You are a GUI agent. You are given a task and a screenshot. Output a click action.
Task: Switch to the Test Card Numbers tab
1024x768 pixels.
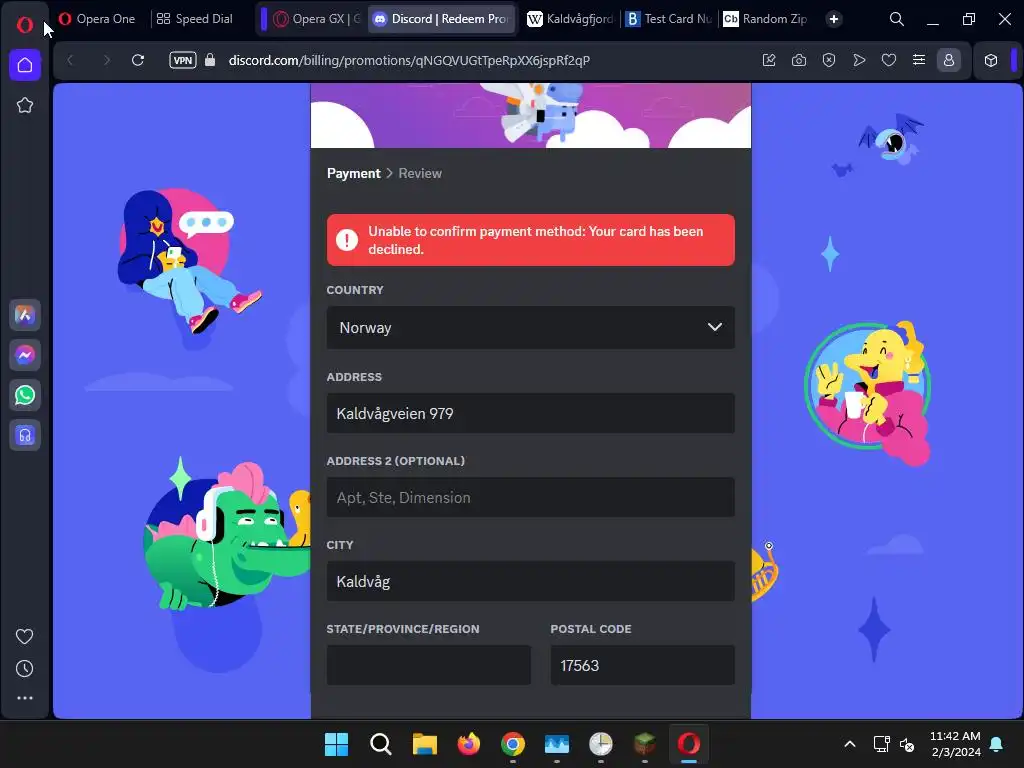[669, 19]
